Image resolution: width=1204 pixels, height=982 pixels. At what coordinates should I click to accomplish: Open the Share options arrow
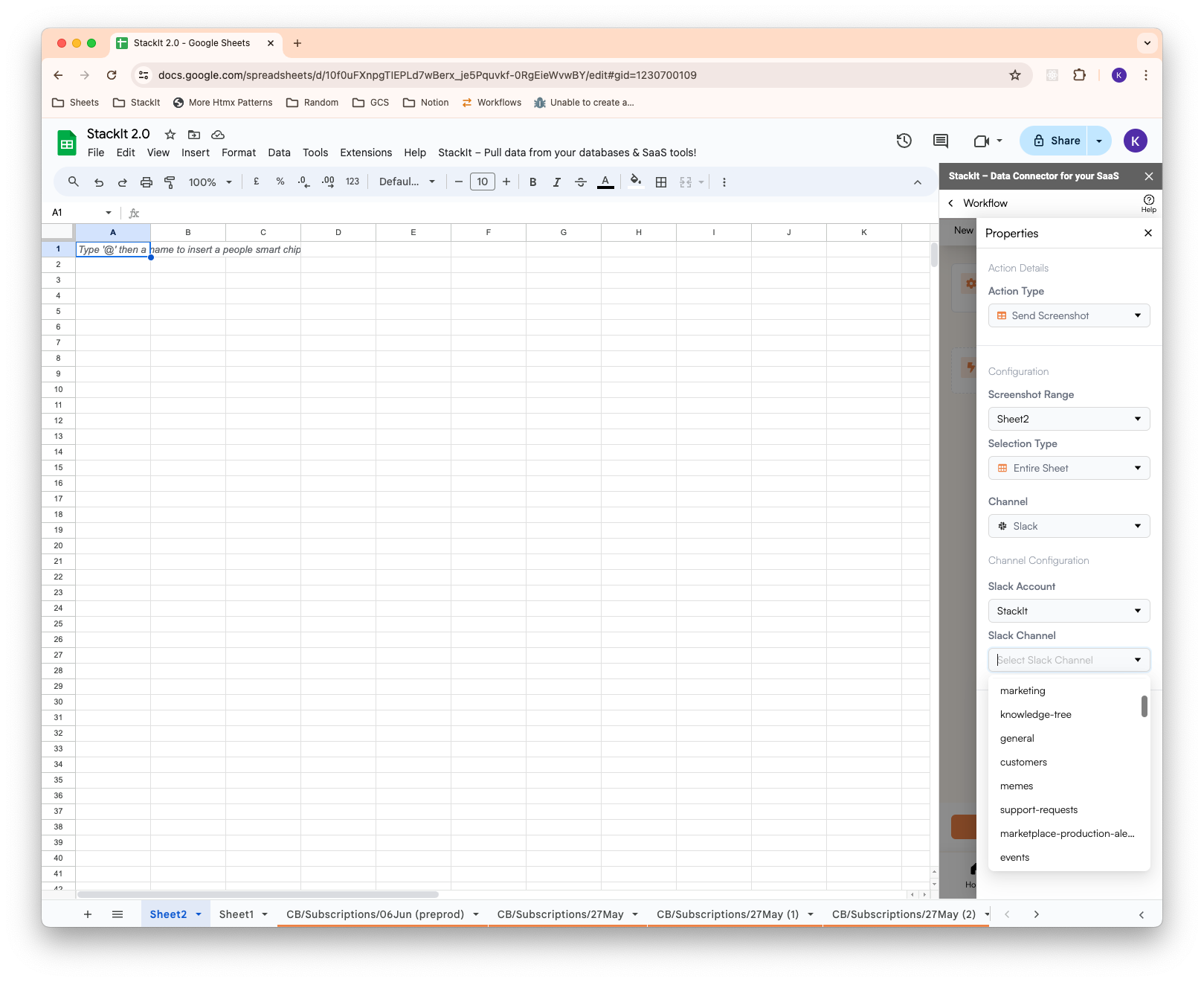click(x=1099, y=141)
